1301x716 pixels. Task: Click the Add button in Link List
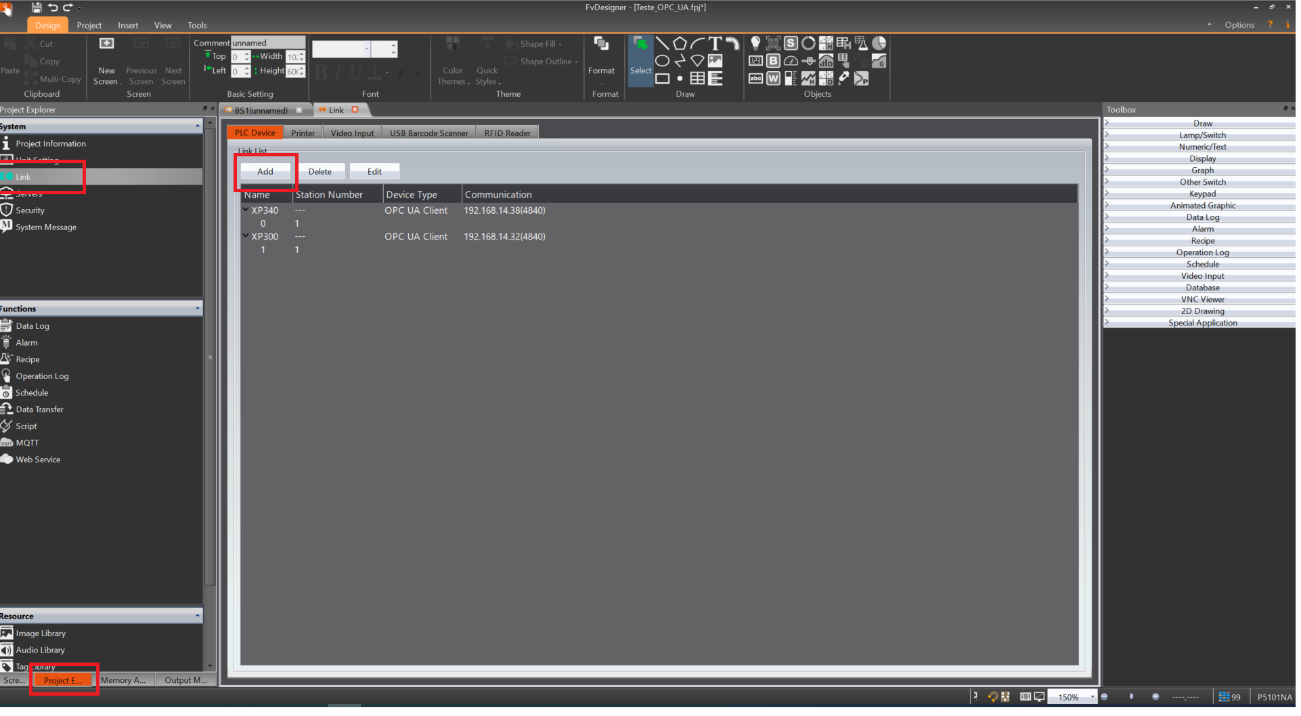(x=265, y=172)
